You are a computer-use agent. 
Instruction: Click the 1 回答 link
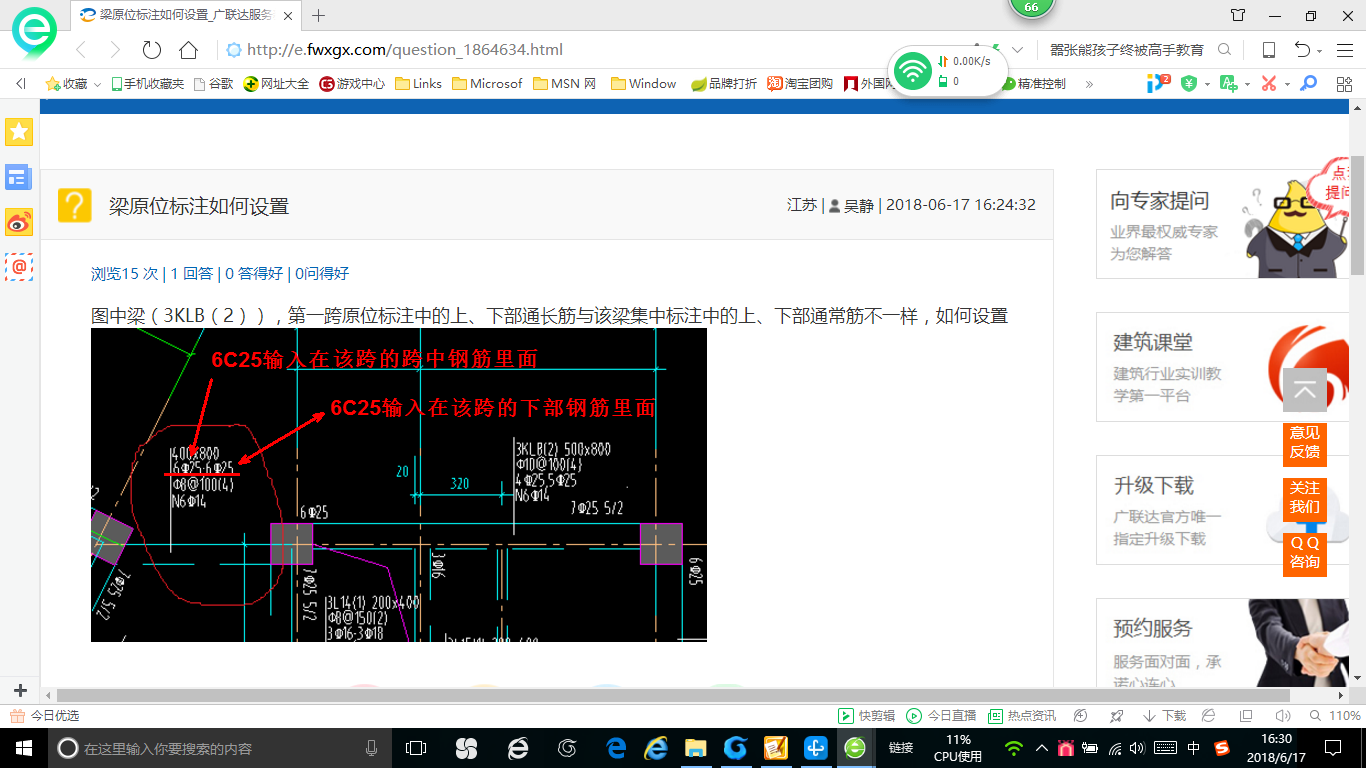tap(191, 273)
